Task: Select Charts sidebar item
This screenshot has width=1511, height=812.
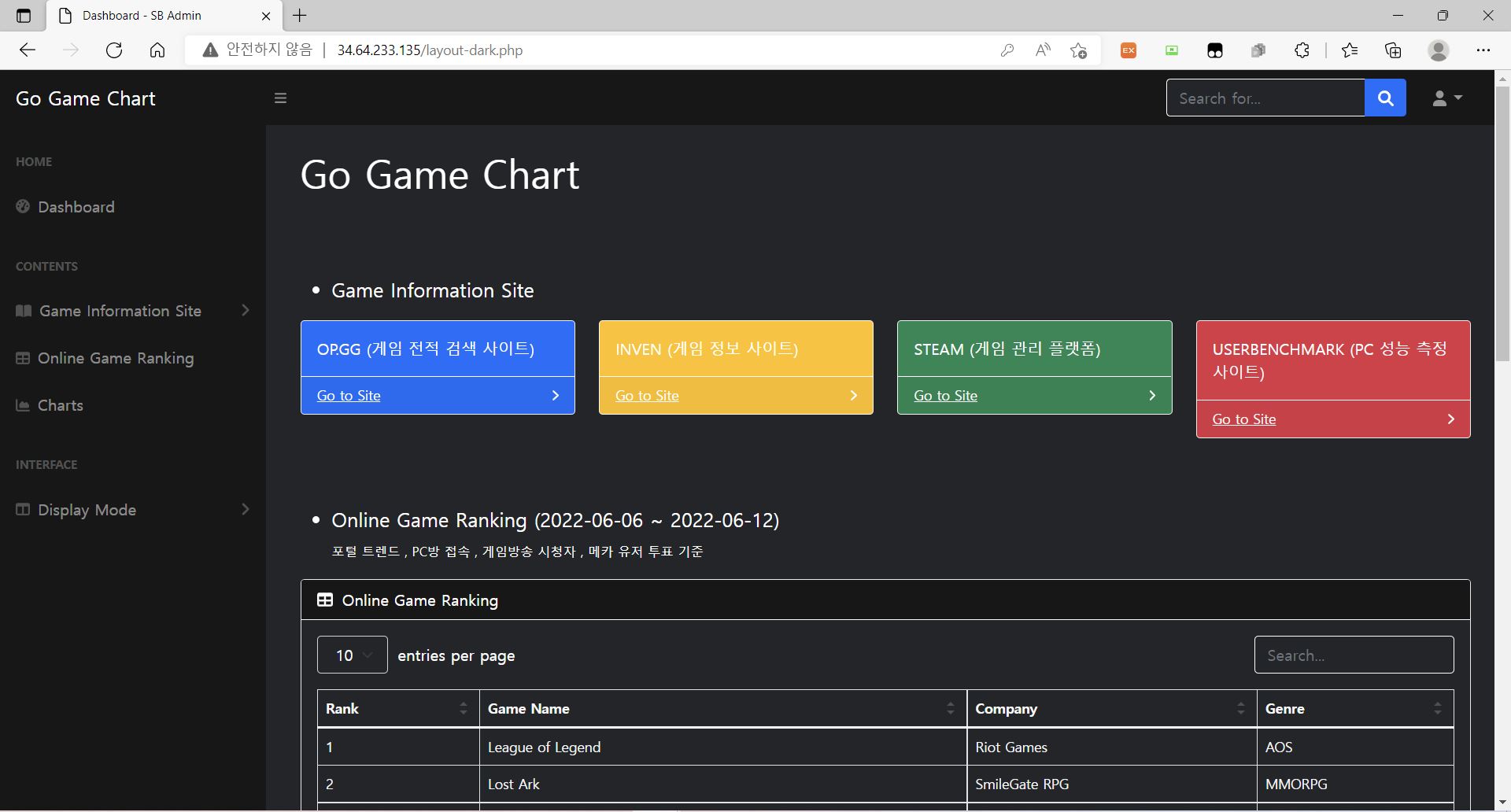Action: (61, 405)
